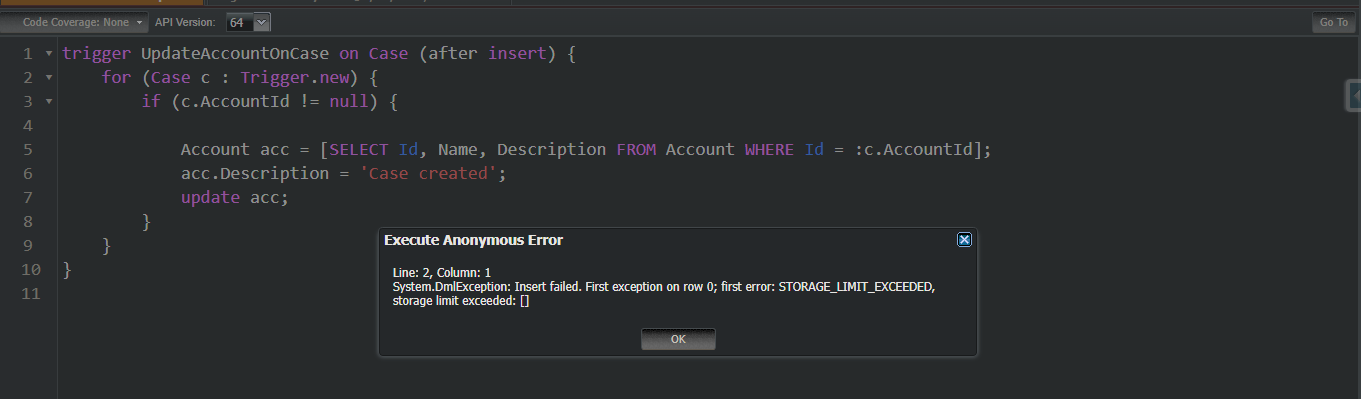Click the SELECT keyword in the SOQL query
This screenshot has height=399, width=1361.
(x=359, y=149)
